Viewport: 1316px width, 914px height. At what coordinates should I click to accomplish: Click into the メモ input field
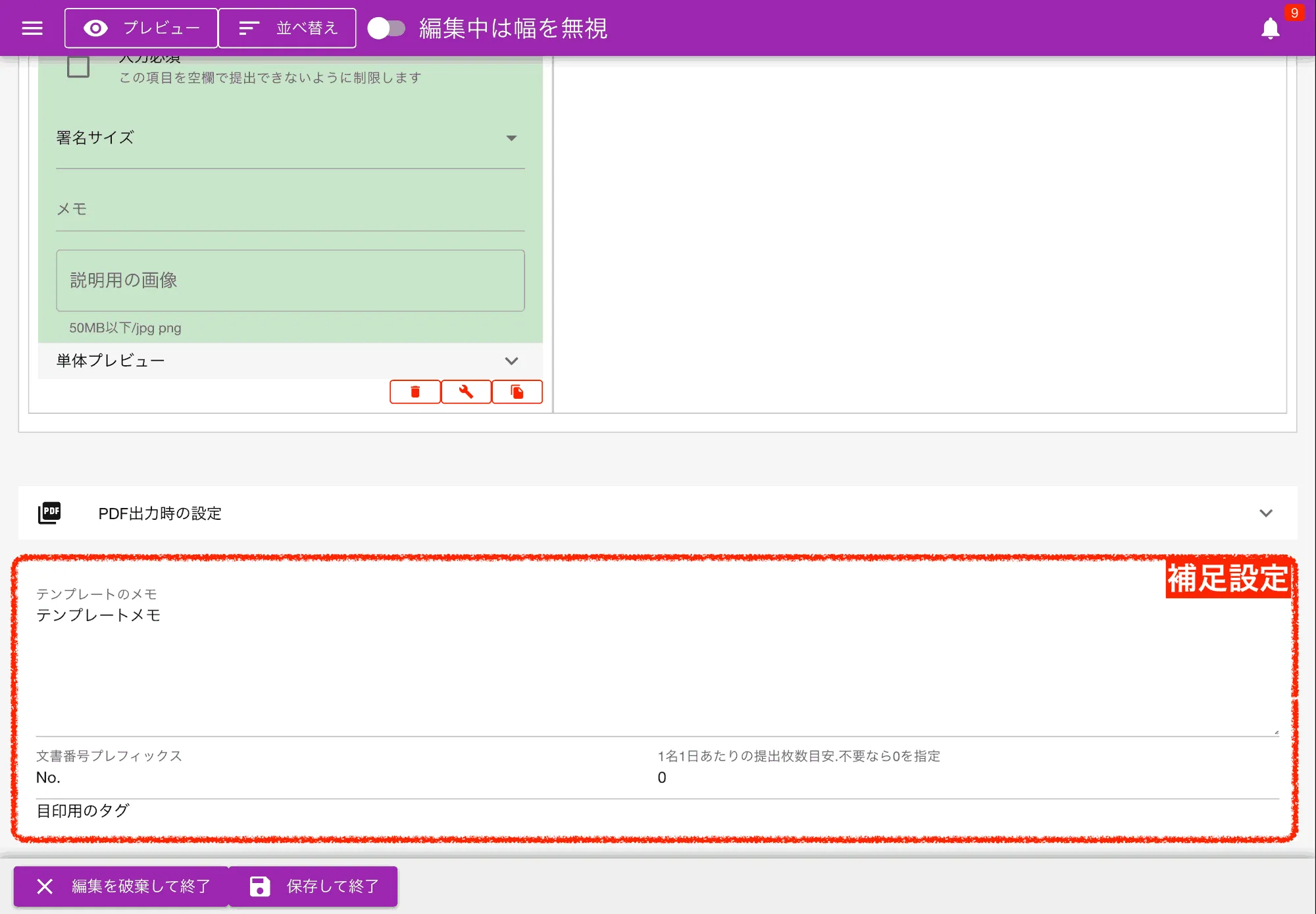pyautogui.click(x=290, y=209)
